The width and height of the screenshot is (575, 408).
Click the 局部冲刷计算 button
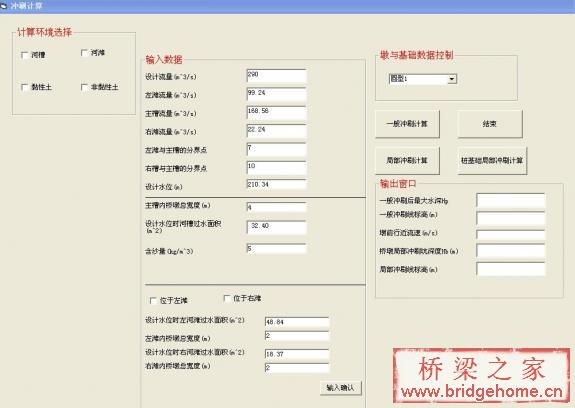click(x=407, y=161)
